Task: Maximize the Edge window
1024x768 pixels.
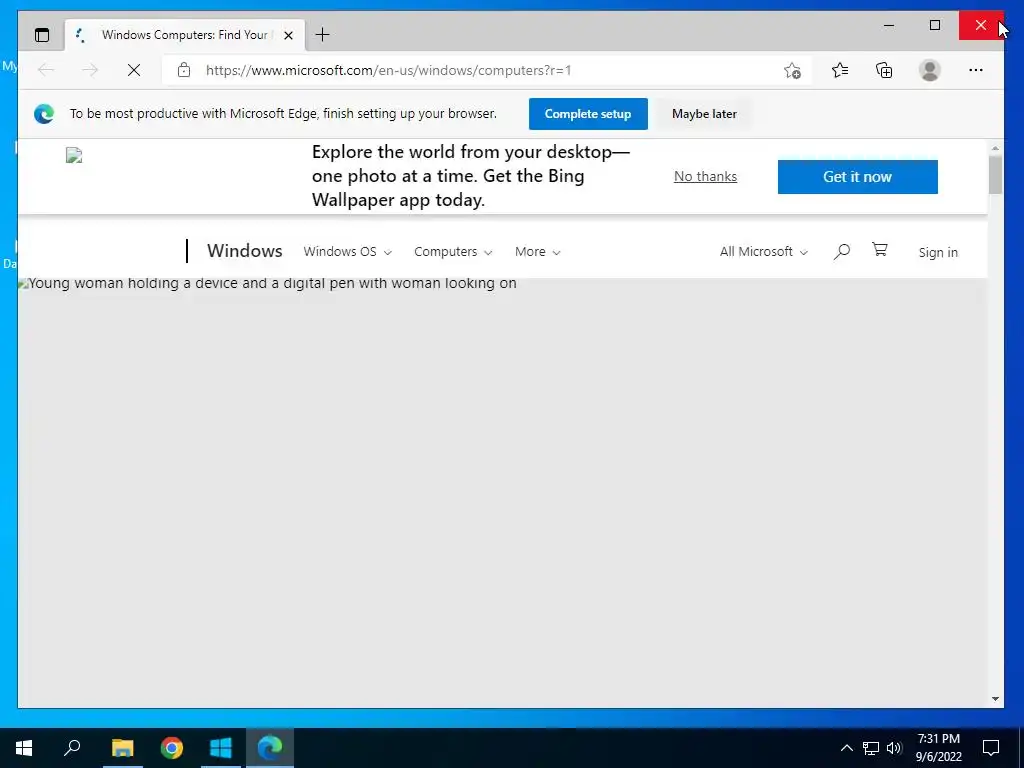Action: point(935,25)
